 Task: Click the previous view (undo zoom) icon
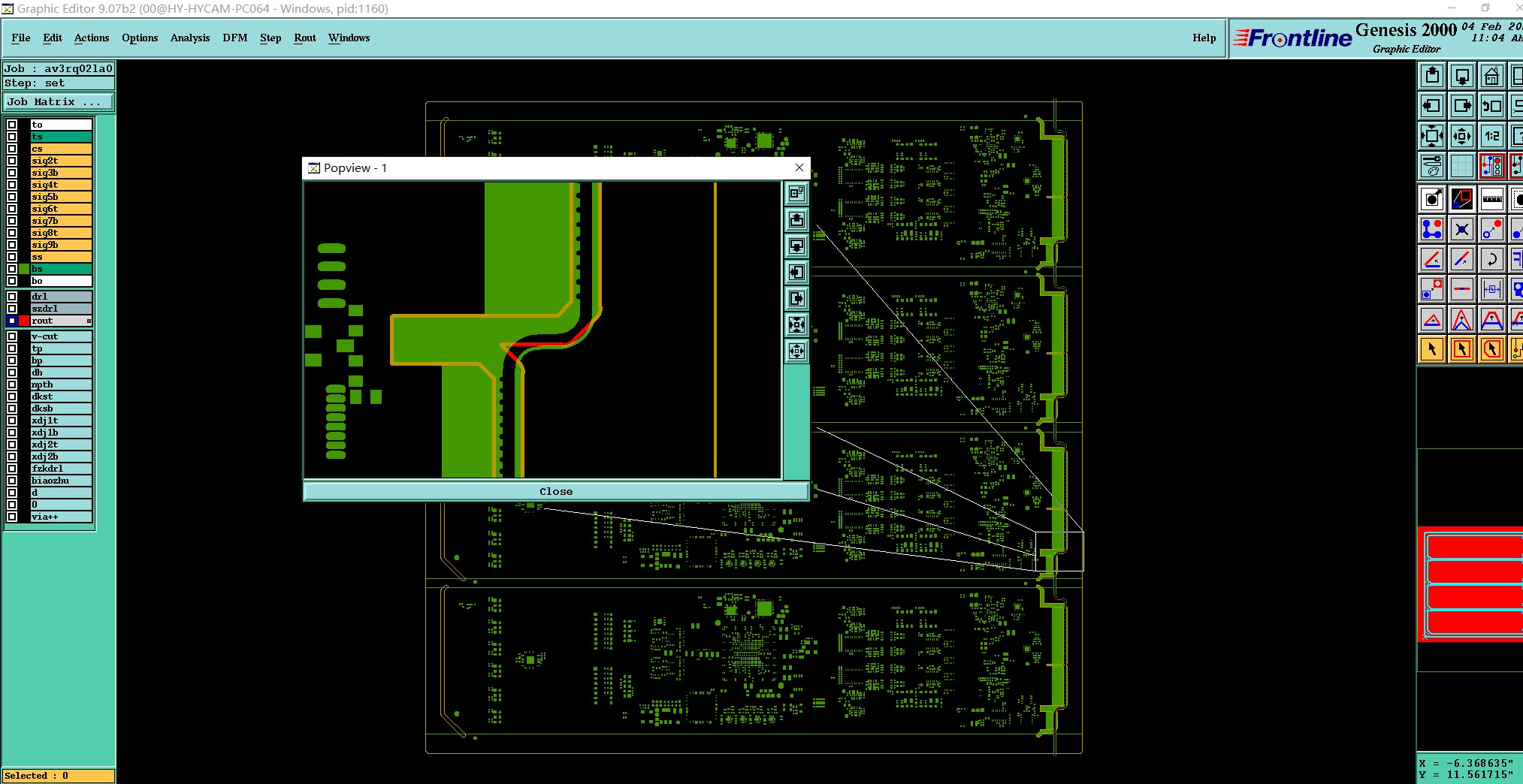1492,106
